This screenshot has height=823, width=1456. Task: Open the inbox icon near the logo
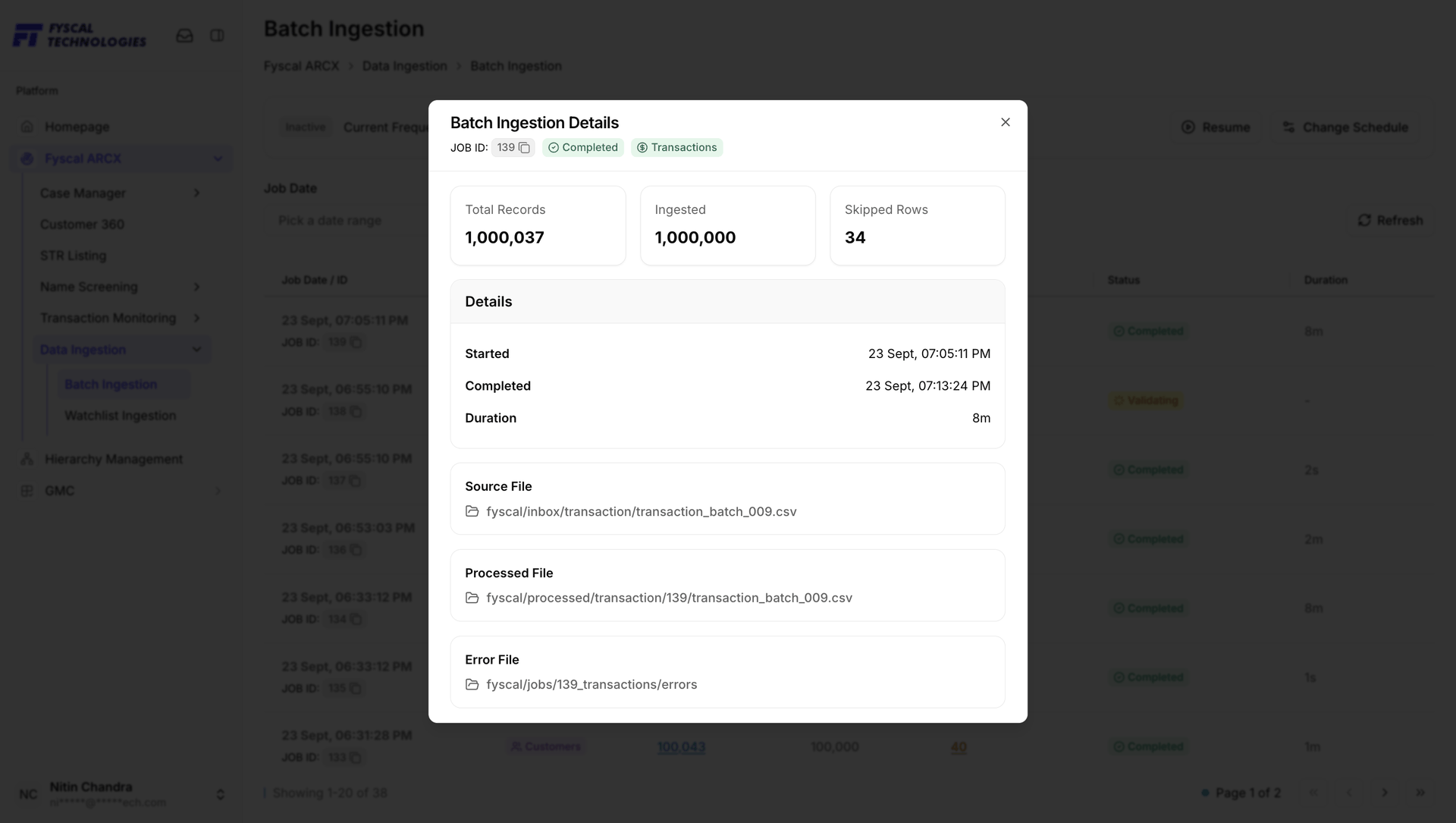[184, 36]
